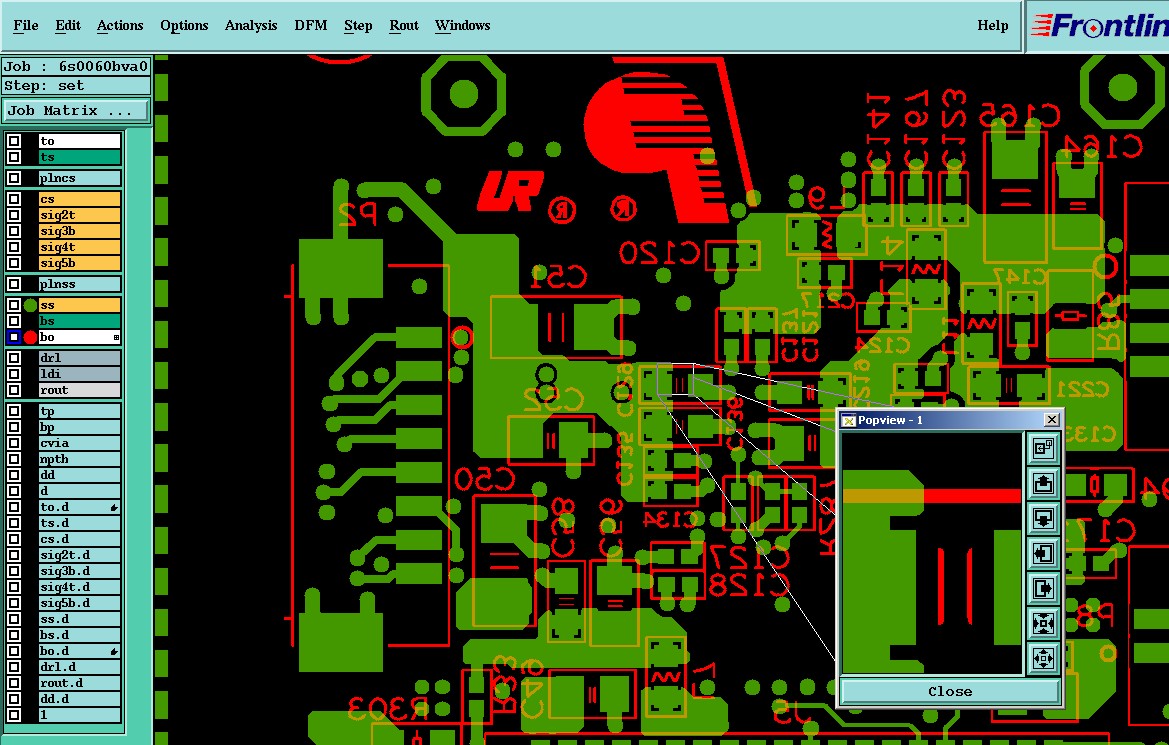The width and height of the screenshot is (1169, 745).
Task: Click the pan right icon in Popview
Action: pyautogui.click(x=1043, y=588)
